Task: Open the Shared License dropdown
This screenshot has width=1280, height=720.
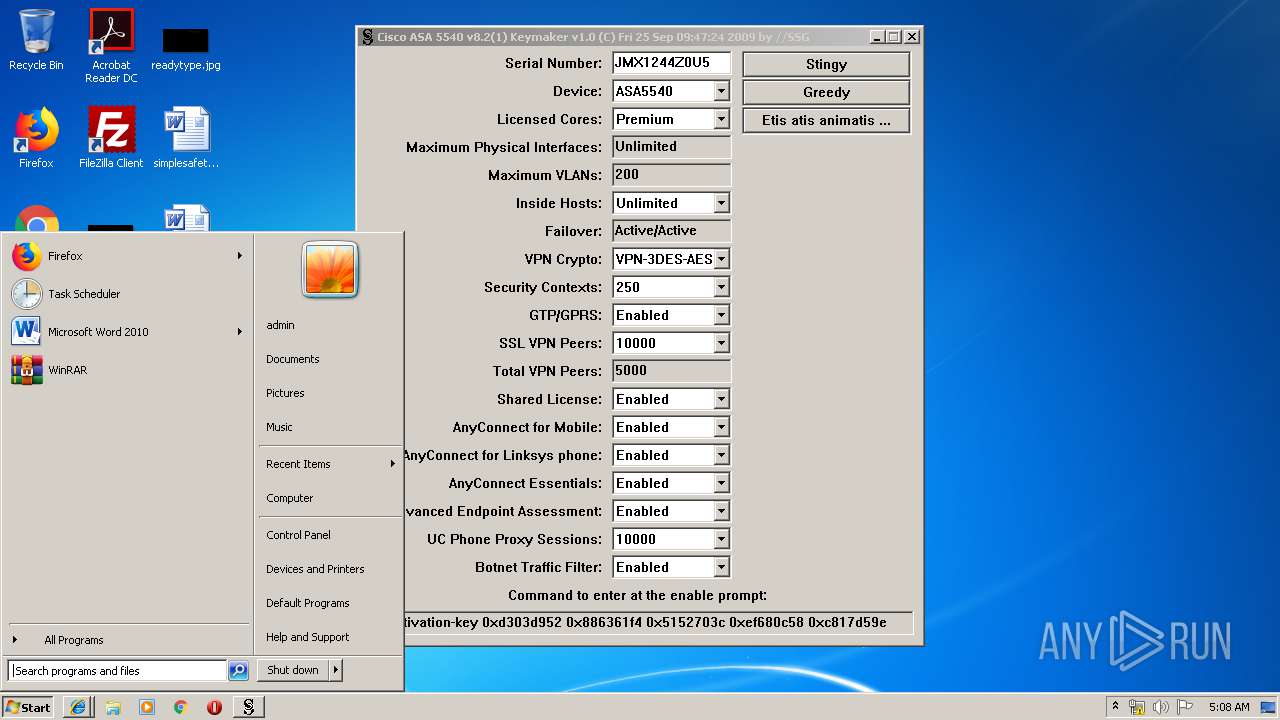Action: (x=721, y=399)
